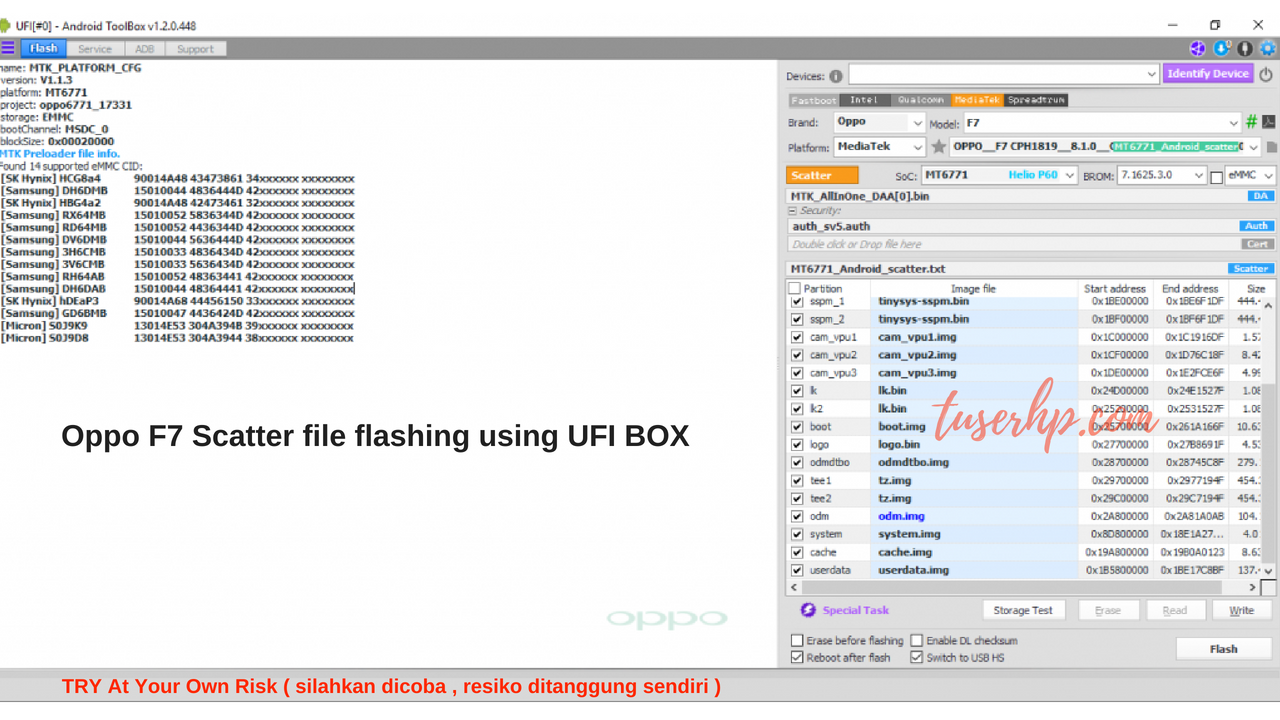This screenshot has width=1280, height=720.
Task: Click the Identify Device button
Action: pyautogui.click(x=1208, y=74)
